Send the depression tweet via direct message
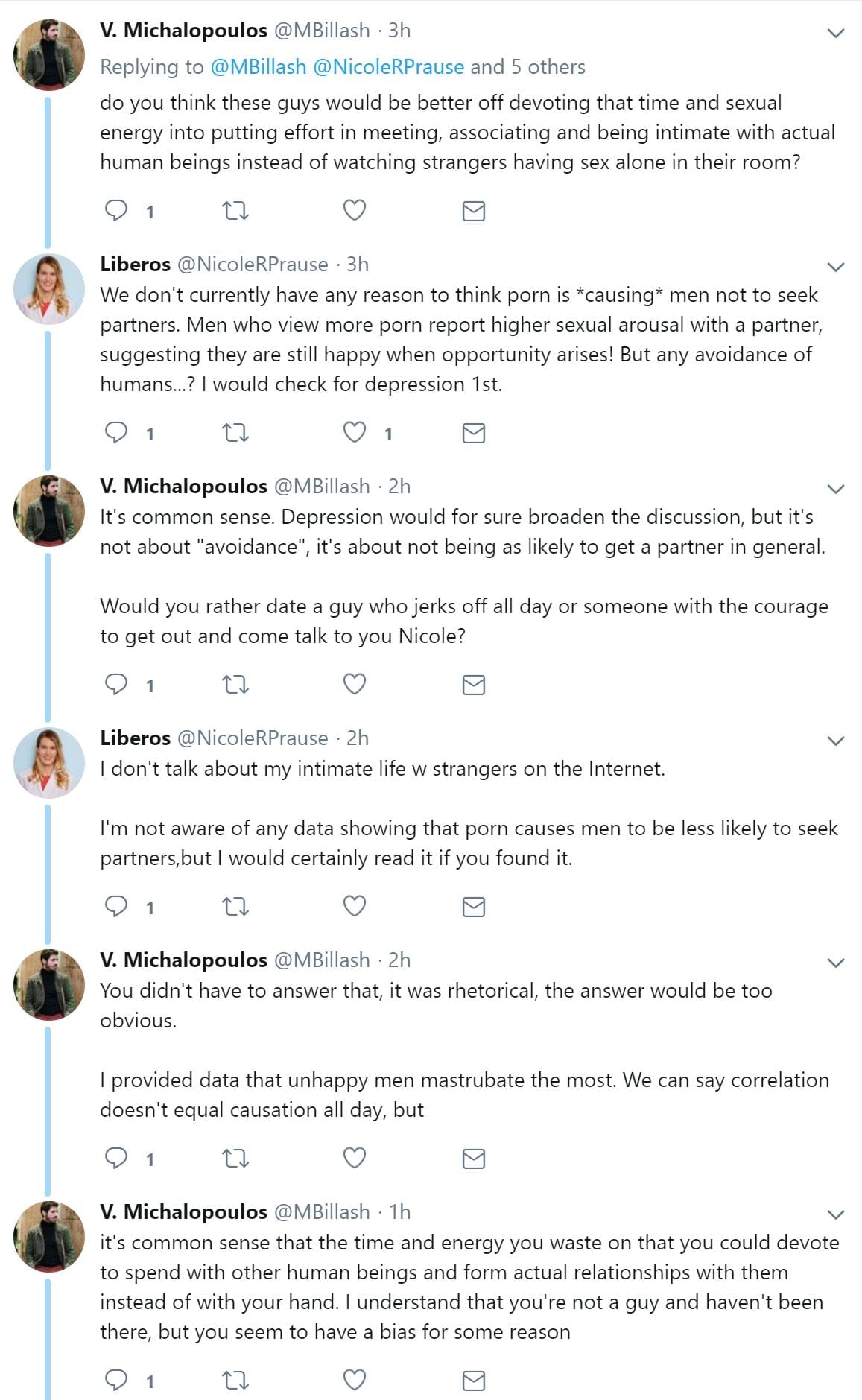The image size is (862, 1400). [474, 433]
